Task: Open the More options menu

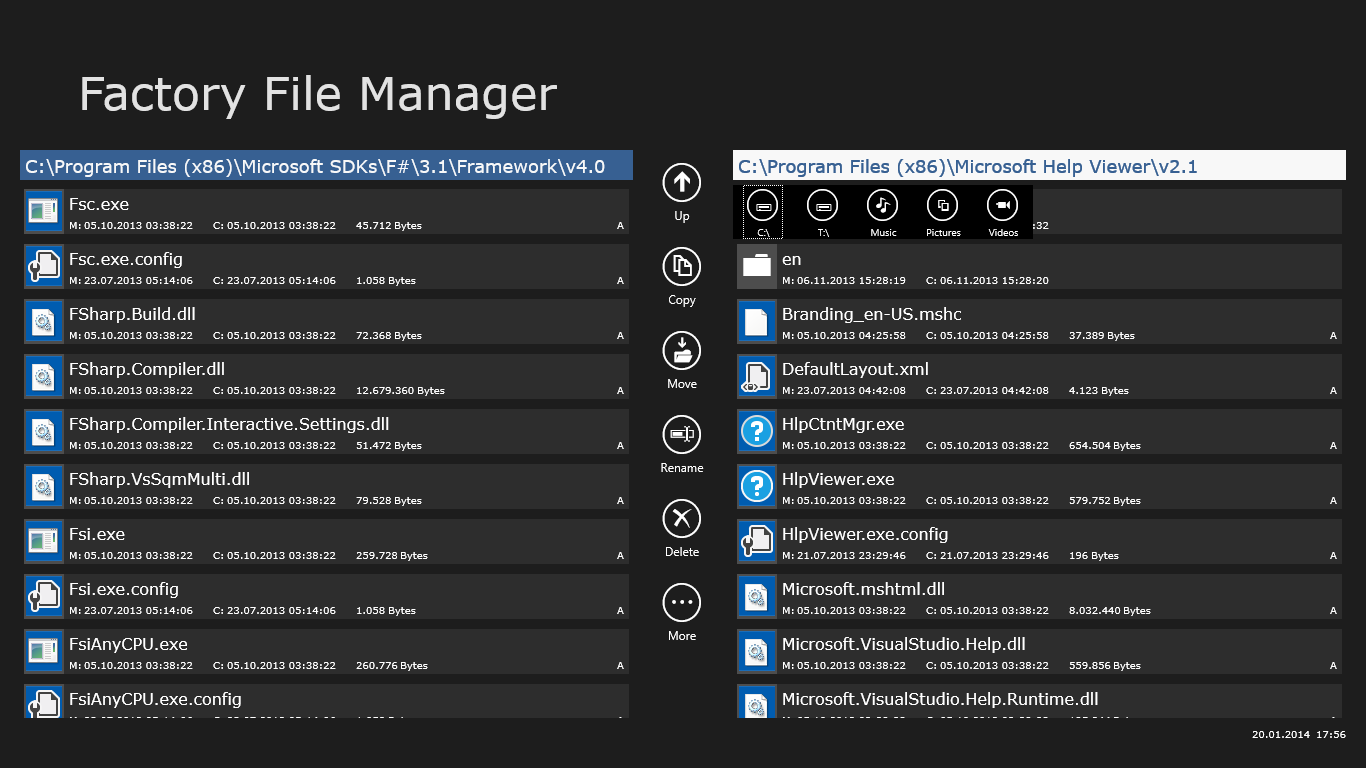Action: [681, 602]
